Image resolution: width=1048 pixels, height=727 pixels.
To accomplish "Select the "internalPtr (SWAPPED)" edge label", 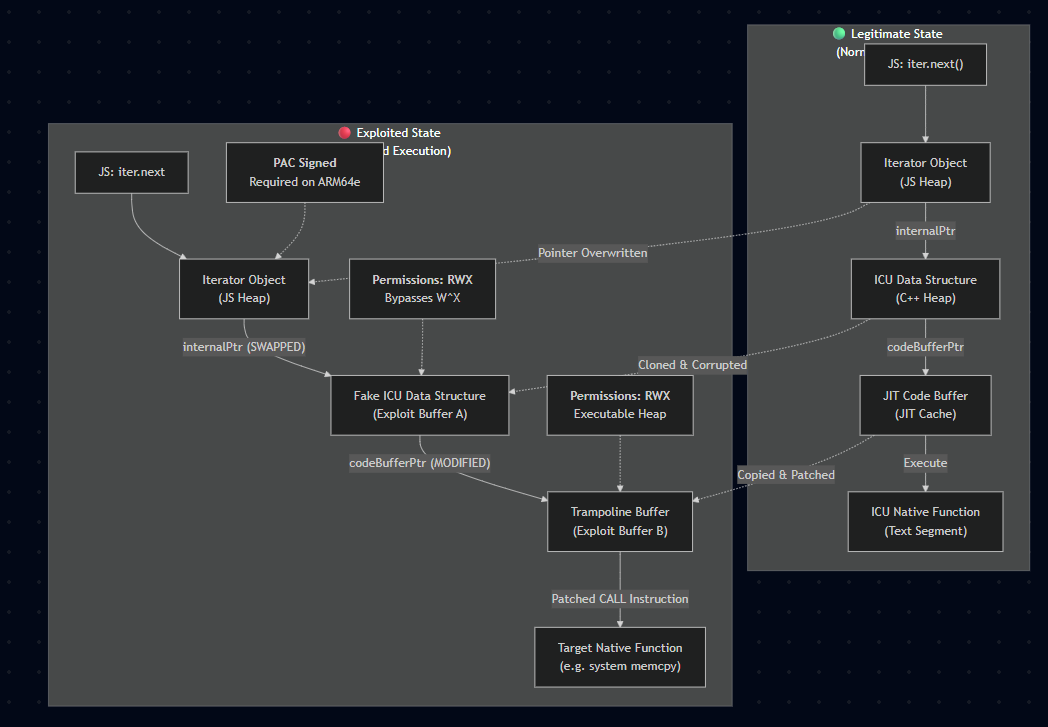I will [x=244, y=347].
